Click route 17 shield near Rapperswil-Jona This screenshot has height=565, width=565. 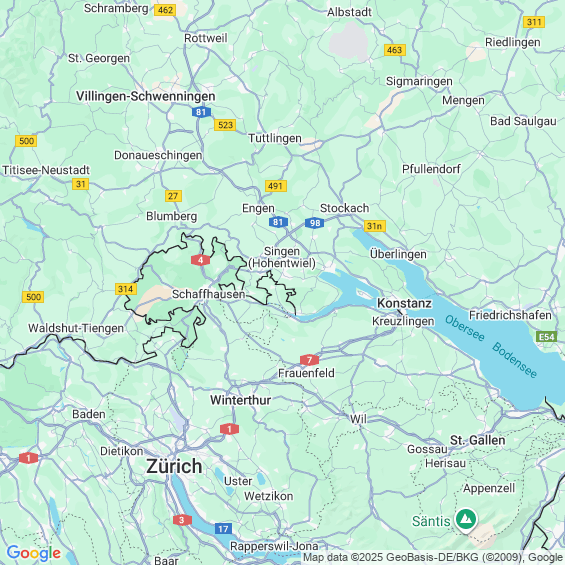(x=223, y=529)
